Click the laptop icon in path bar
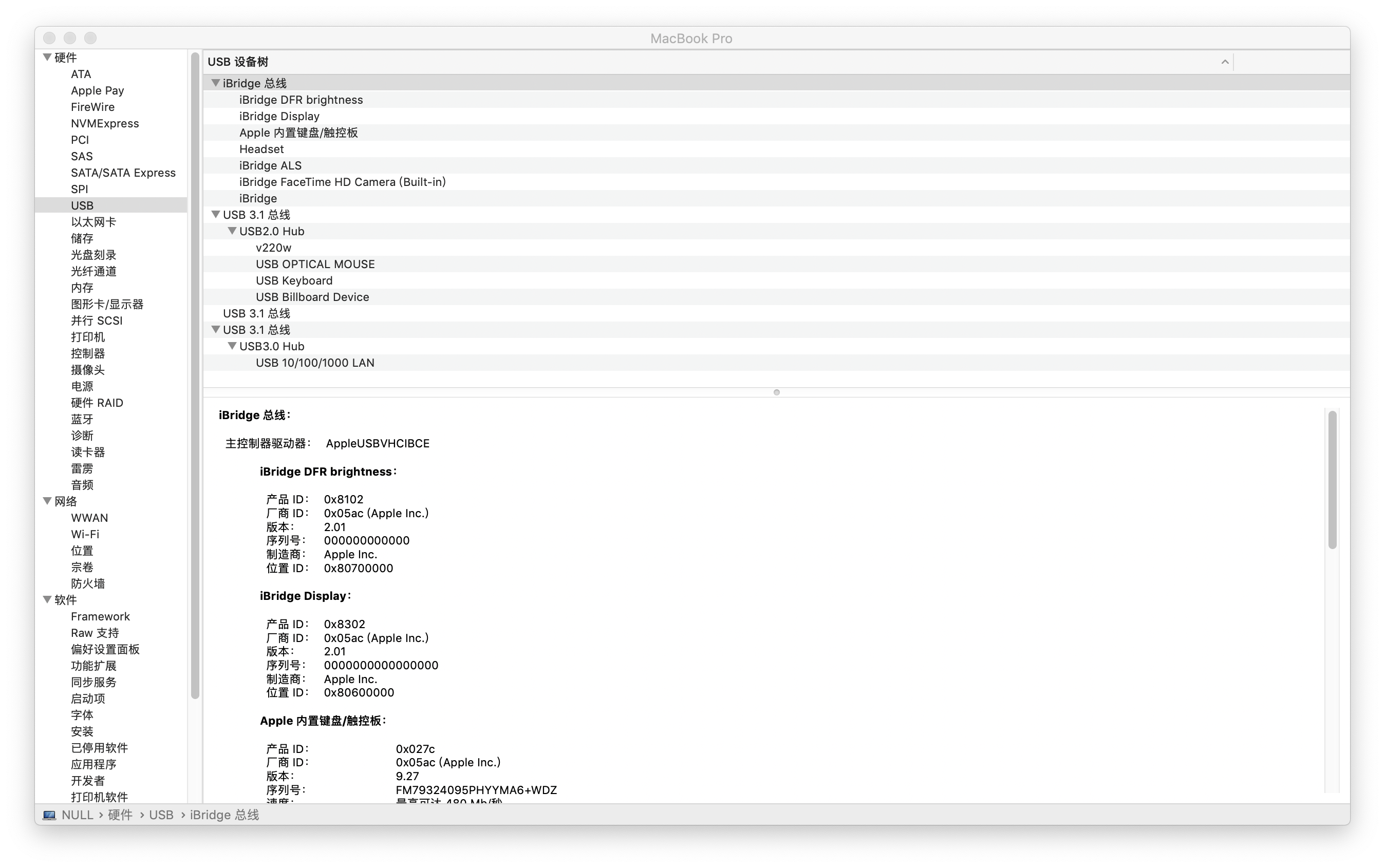The image size is (1385, 868). pos(49,815)
